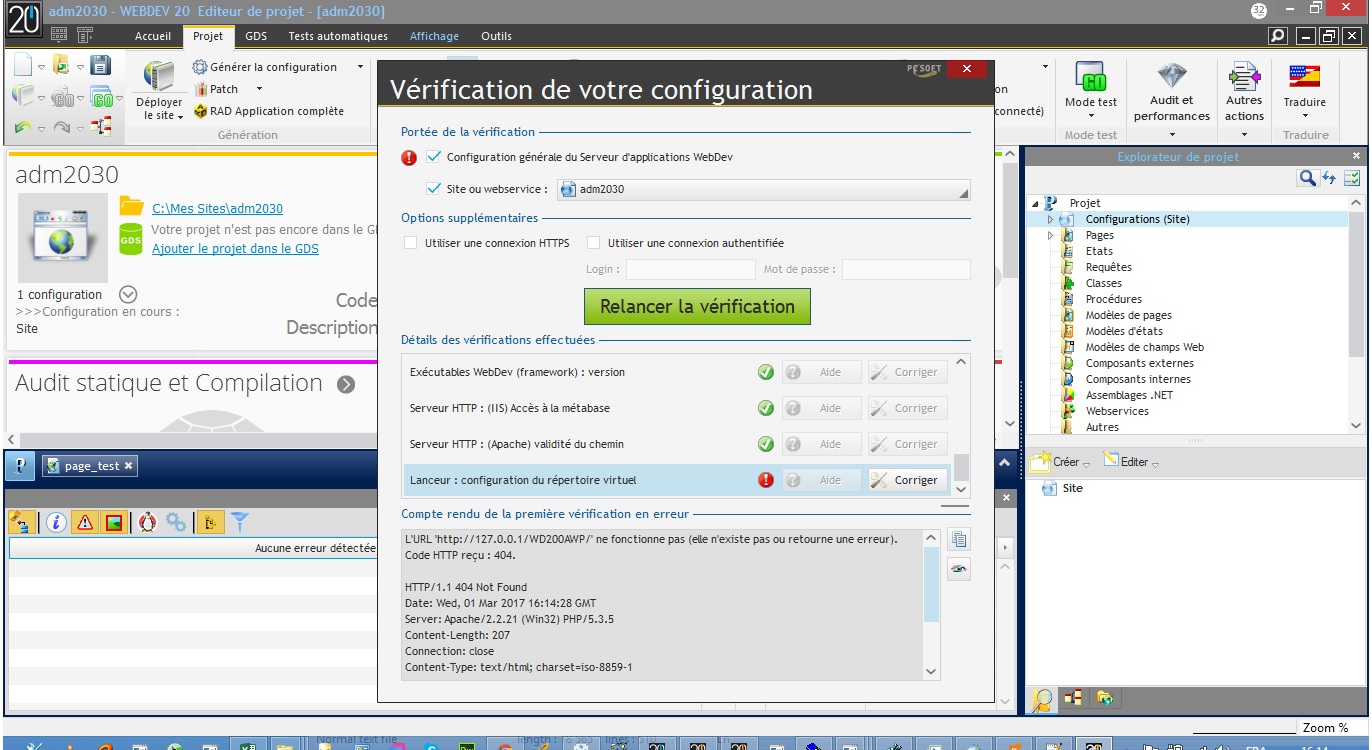Image resolution: width=1372 pixels, height=750 pixels.
Task: Switch to the page_test document tab
Action: (90, 466)
